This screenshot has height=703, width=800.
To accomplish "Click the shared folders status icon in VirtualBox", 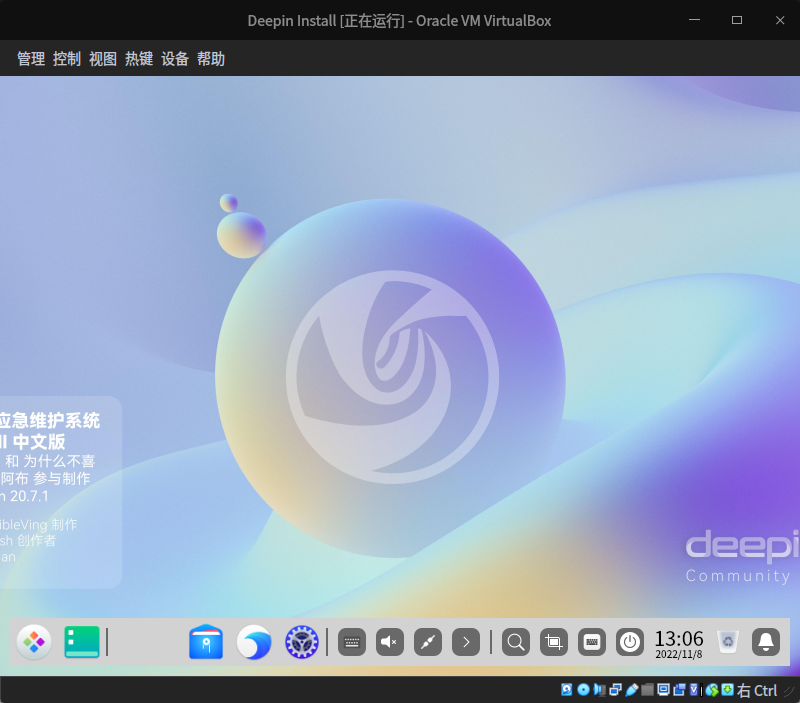I will click(647, 690).
